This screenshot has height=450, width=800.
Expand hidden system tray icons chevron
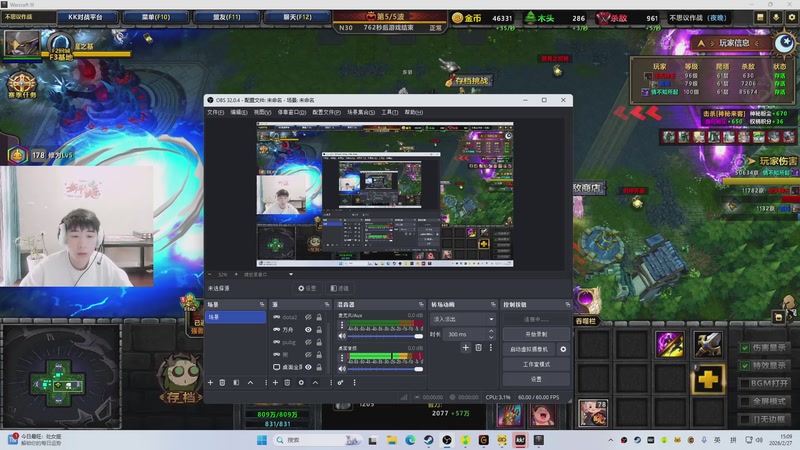point(611,440)
